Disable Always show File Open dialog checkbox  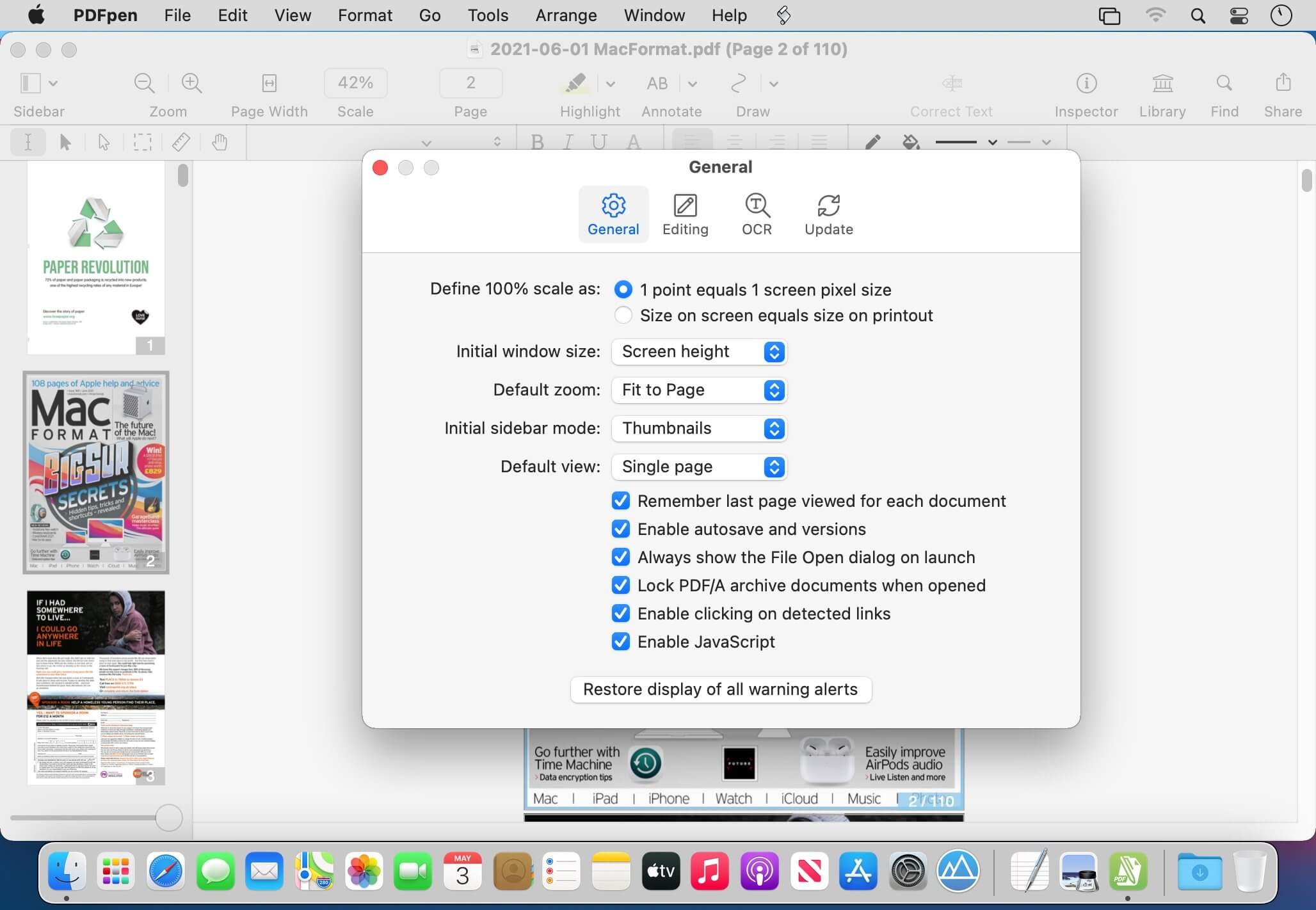(x=620, y=557)
